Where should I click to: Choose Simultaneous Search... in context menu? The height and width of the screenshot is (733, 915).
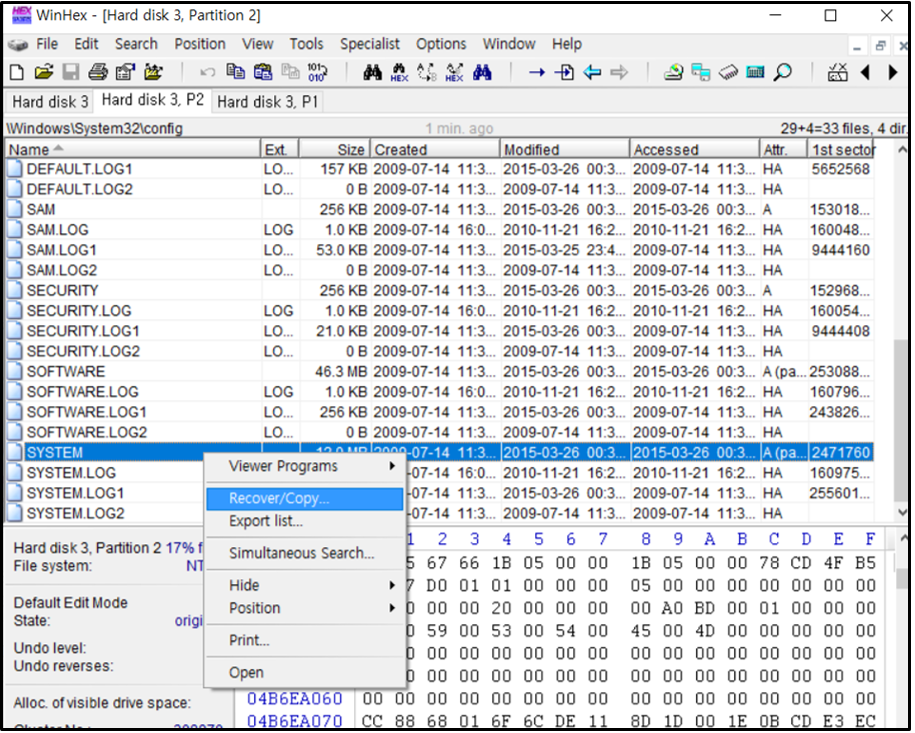[x=305, y=553]
